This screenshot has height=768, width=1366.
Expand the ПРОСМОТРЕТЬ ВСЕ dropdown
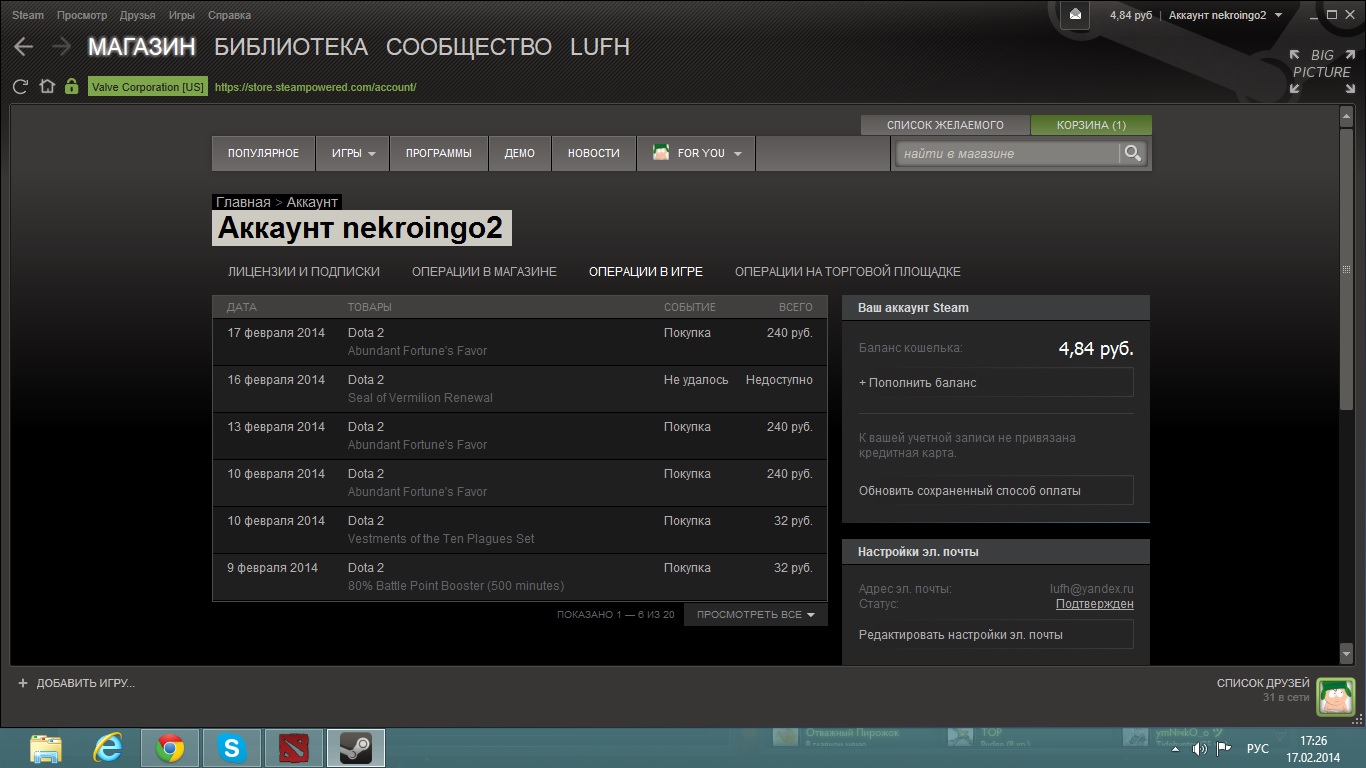(x=756, y=614)
